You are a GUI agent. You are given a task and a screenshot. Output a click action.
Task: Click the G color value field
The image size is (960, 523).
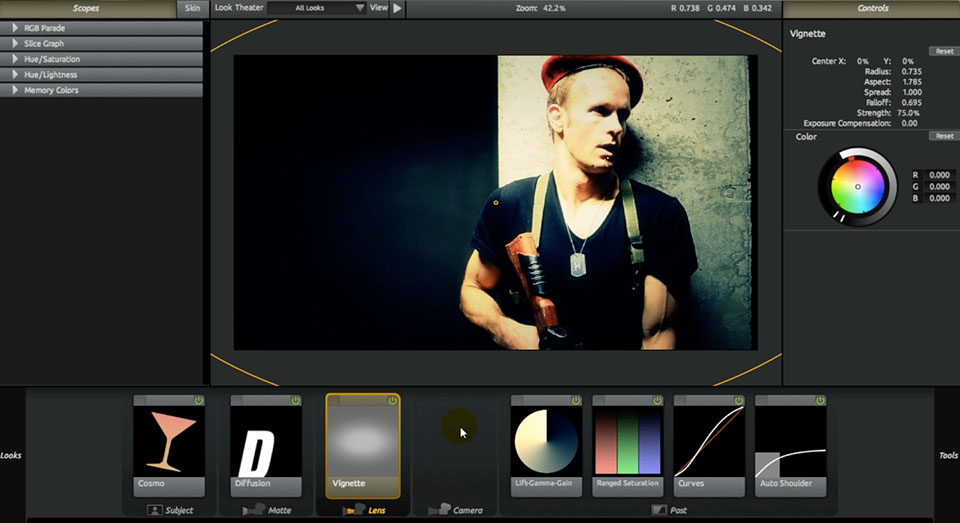939,187
